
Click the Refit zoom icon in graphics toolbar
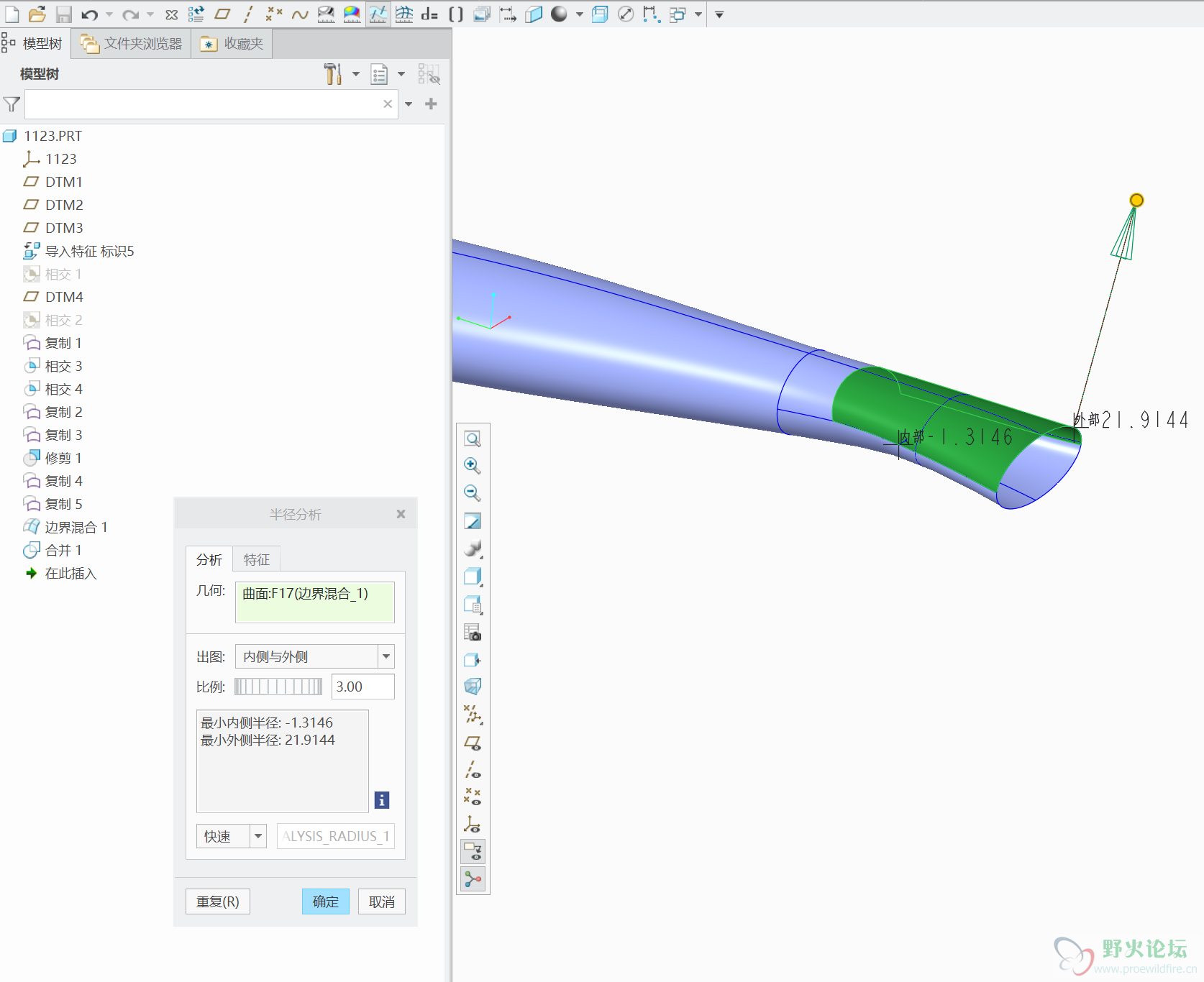point(473,439)
